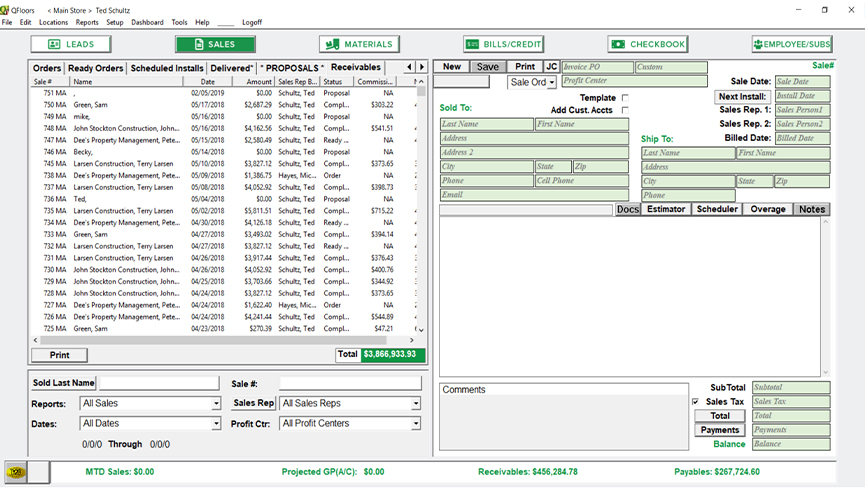
Task: Open the All Sales Reps dropdown
Action: point(415,404)
